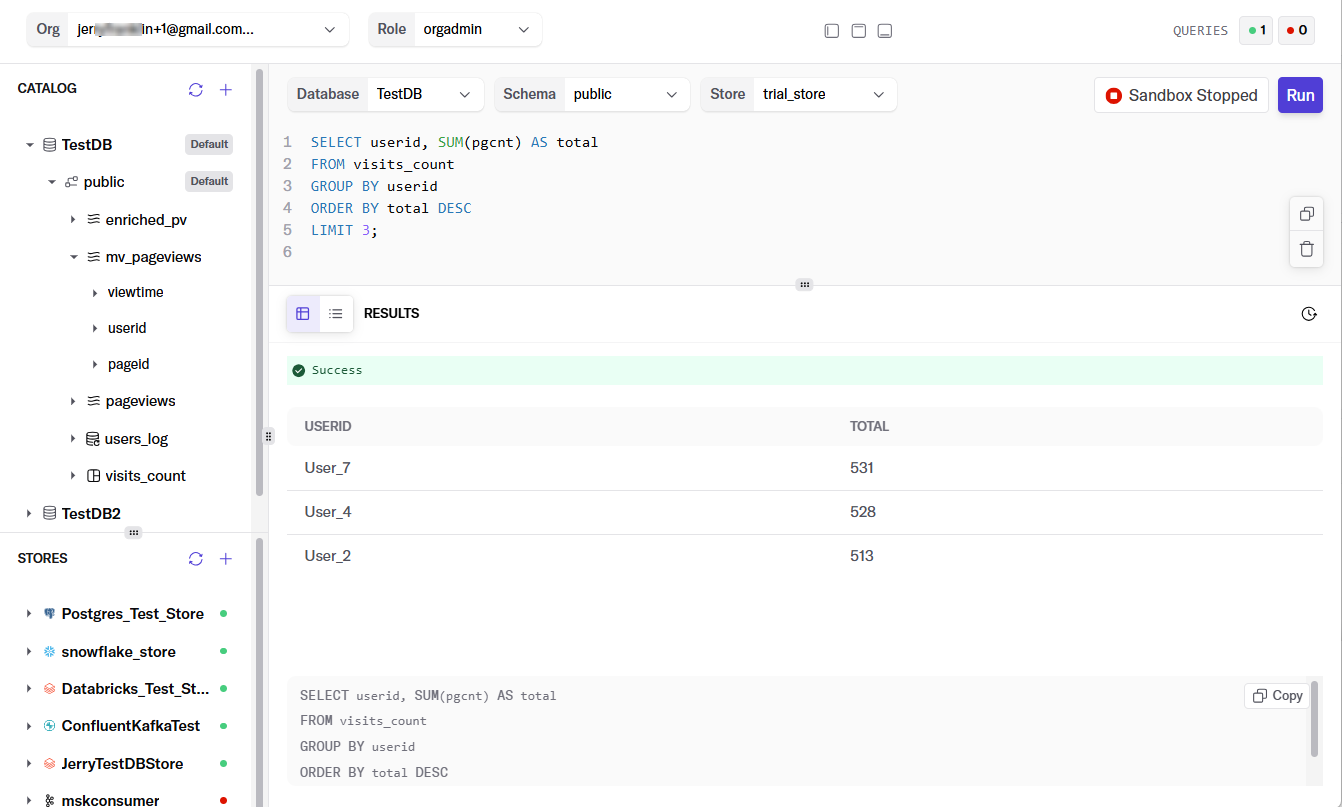
Task: Toggle the left sidebar layout icon
Action: [831, 31]
